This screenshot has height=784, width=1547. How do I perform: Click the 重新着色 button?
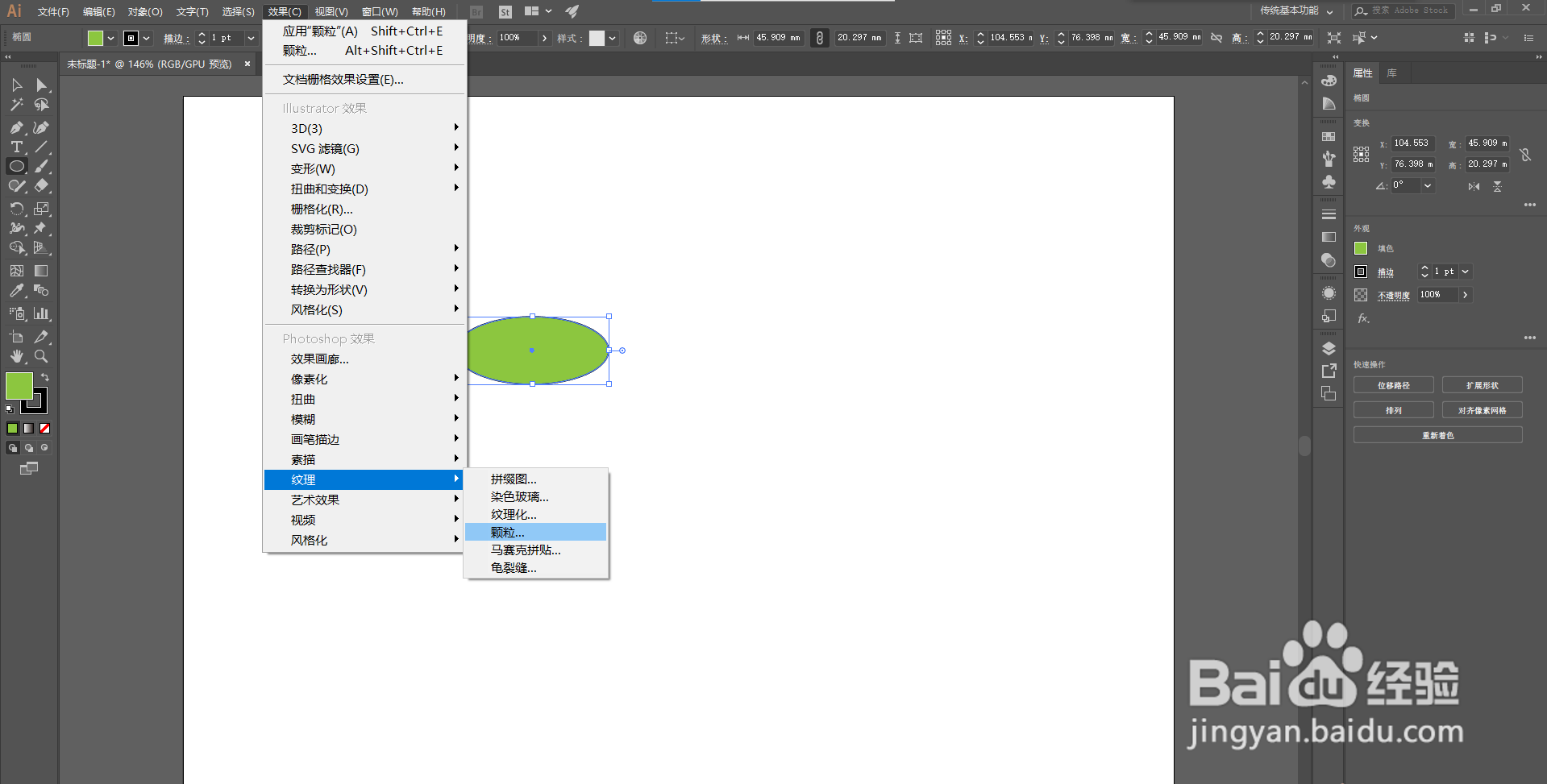point(1438,435)
